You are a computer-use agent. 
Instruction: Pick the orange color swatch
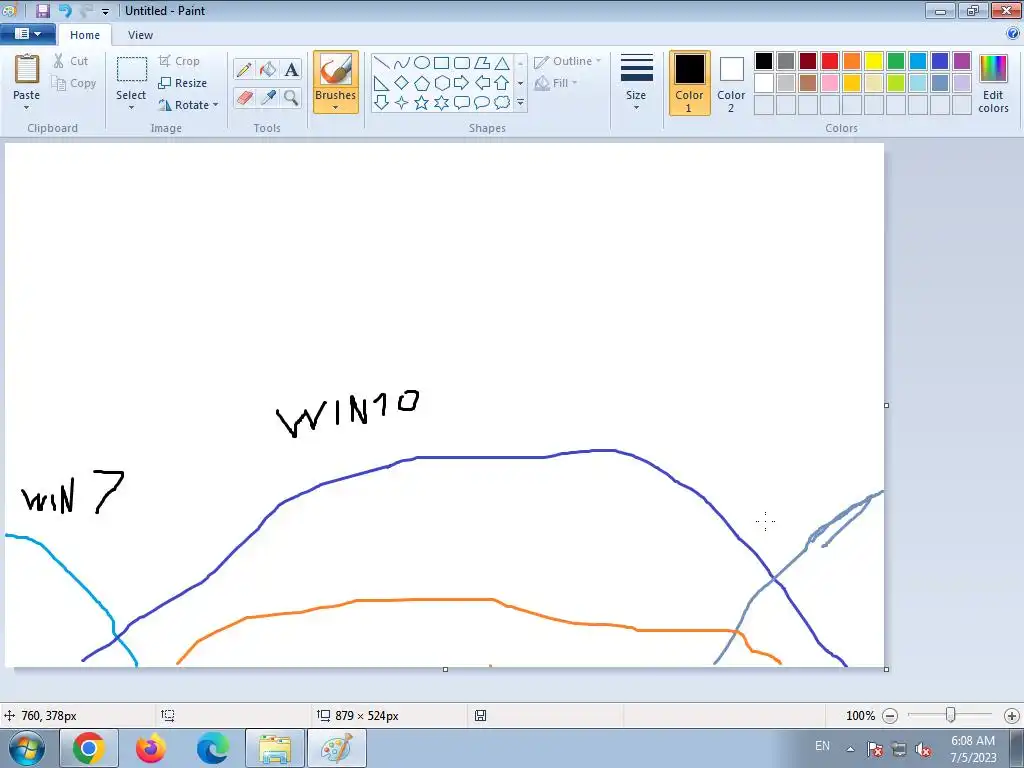coord(852,61)
